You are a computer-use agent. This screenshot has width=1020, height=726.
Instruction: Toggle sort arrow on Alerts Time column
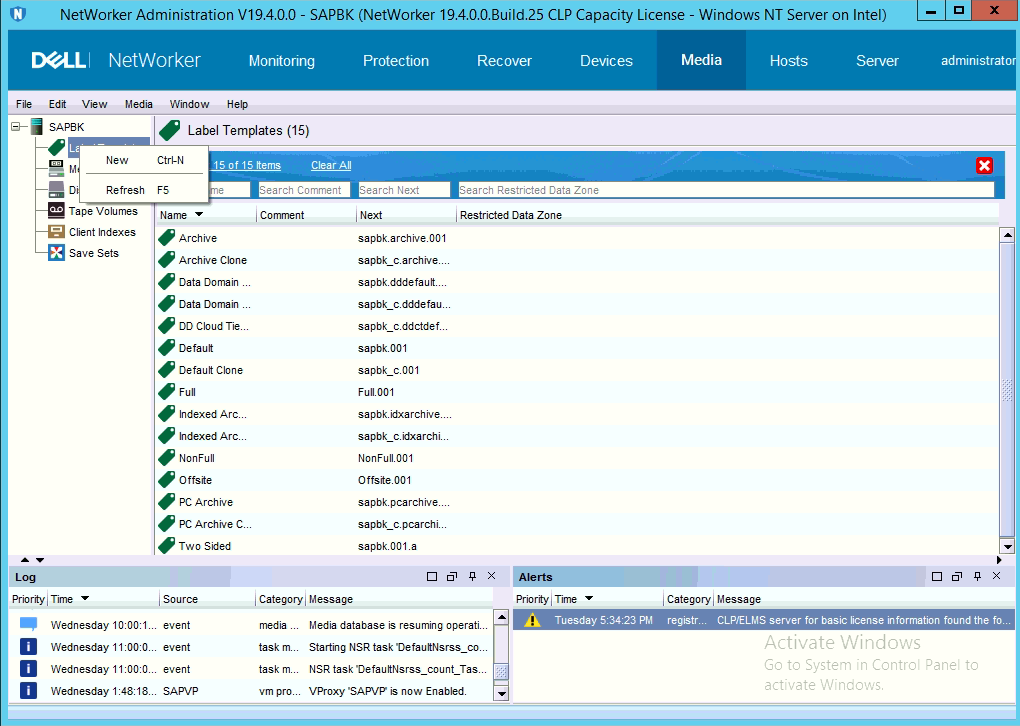click(589, 599)
